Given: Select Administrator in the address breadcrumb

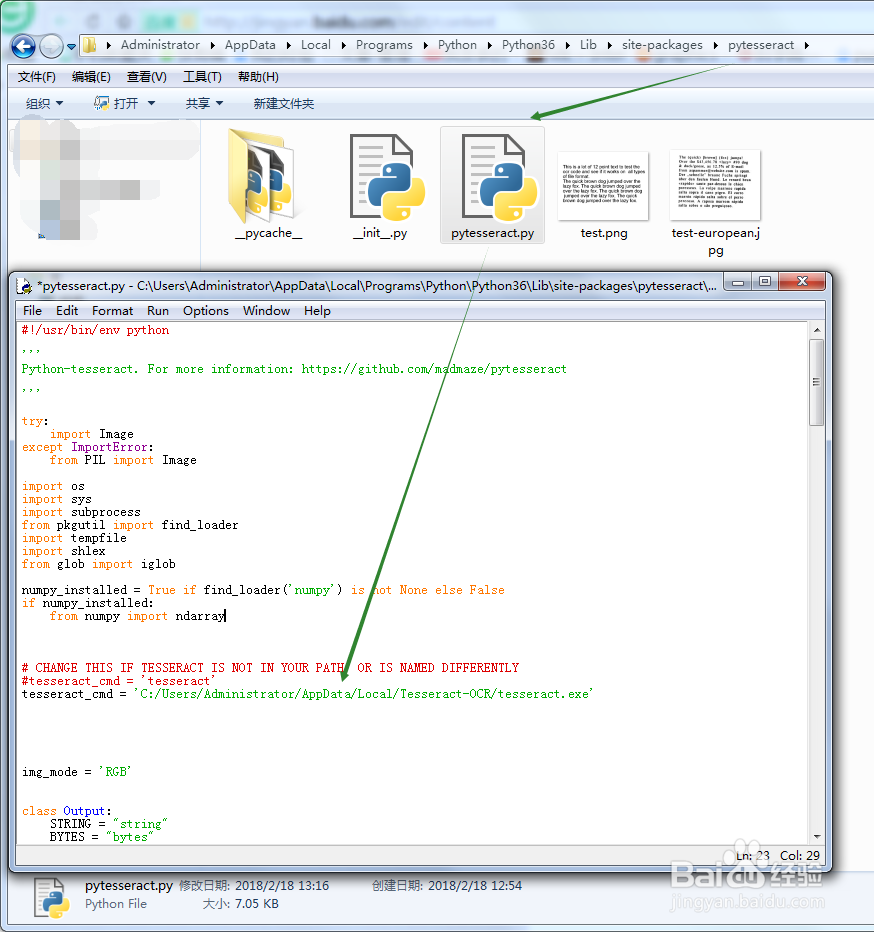Looking at the screenshot, I should 160,45.
